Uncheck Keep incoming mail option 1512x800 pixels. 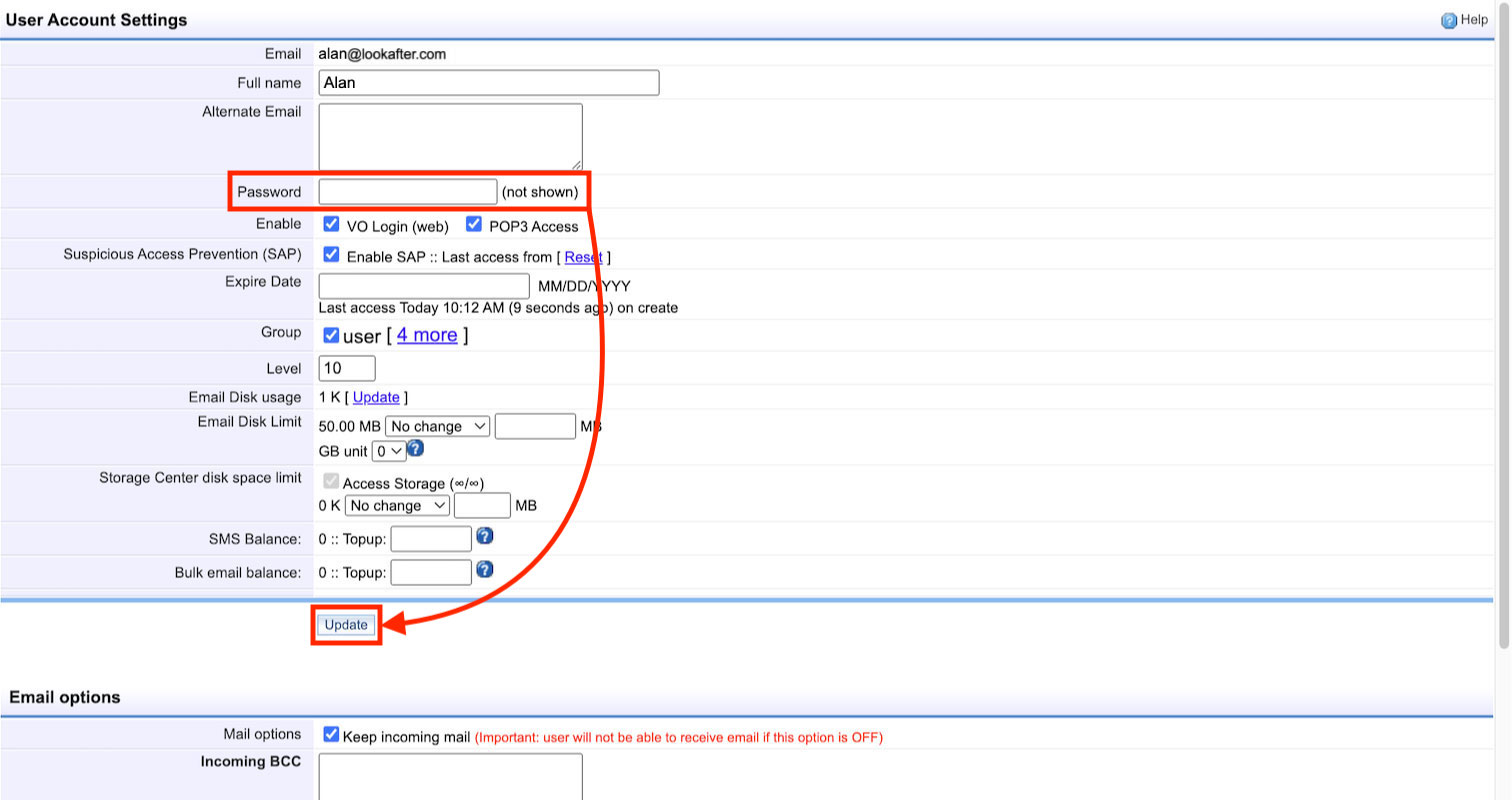(331, 735)
